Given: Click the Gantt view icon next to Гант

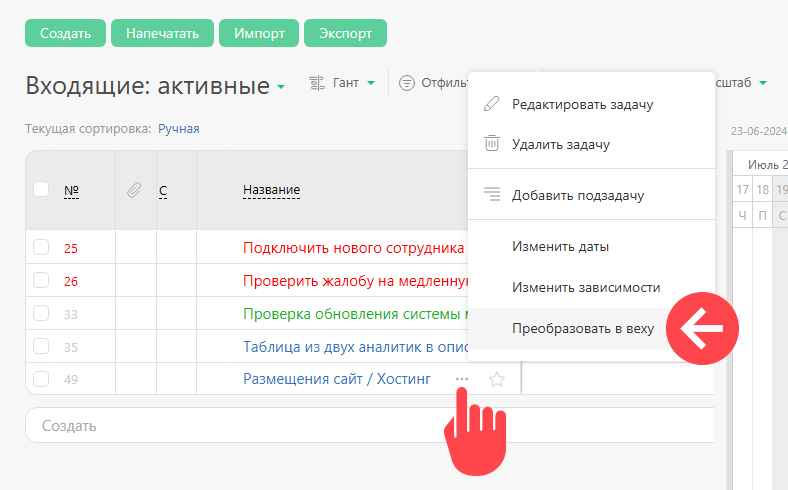Looking at the screenshot, I should 317,83.
